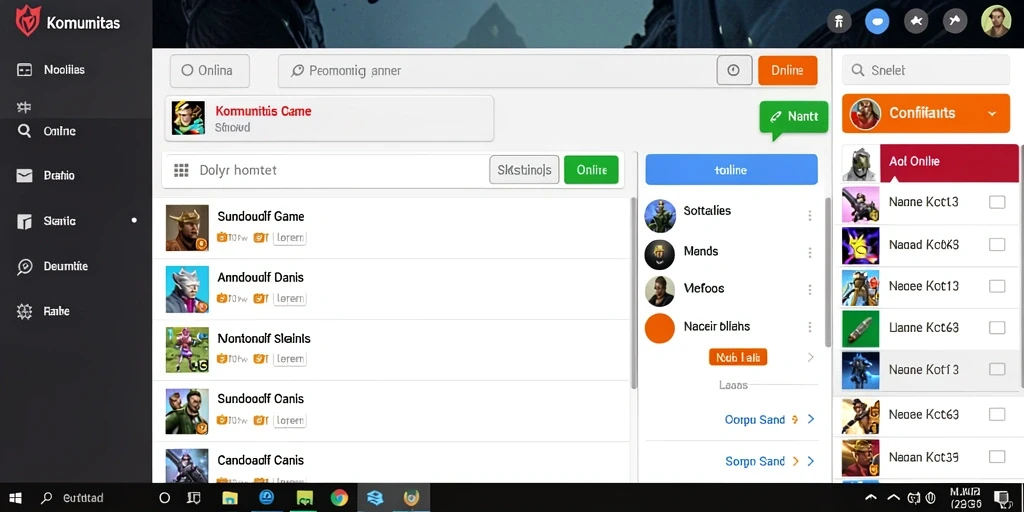The image size is (1024, 512).
Task: Open more options for Nacer bllahs
Action: 810,327
